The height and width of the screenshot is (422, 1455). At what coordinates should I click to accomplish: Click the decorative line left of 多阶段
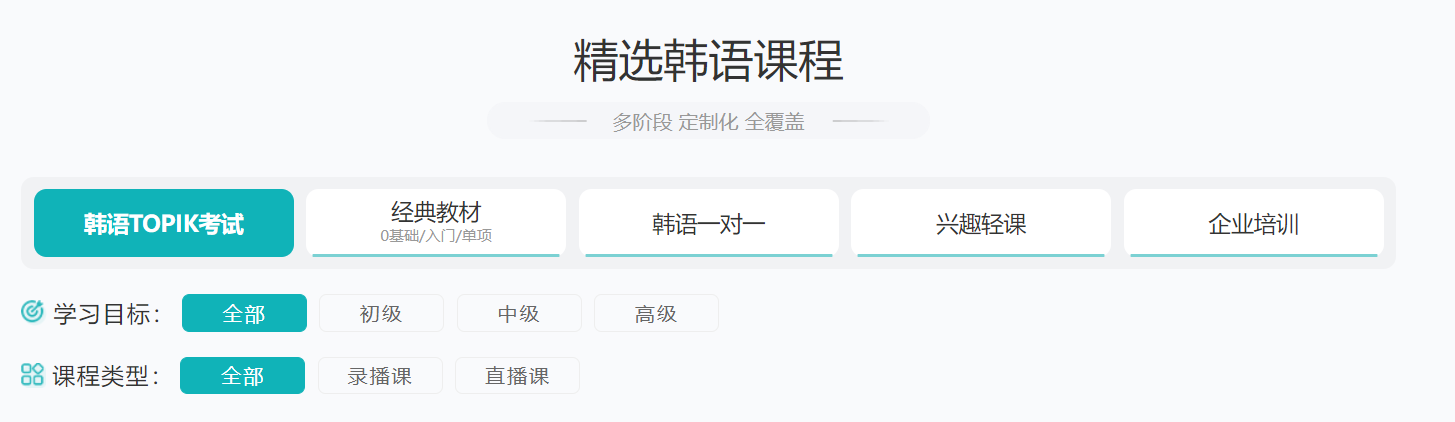[x=558, y=121]
